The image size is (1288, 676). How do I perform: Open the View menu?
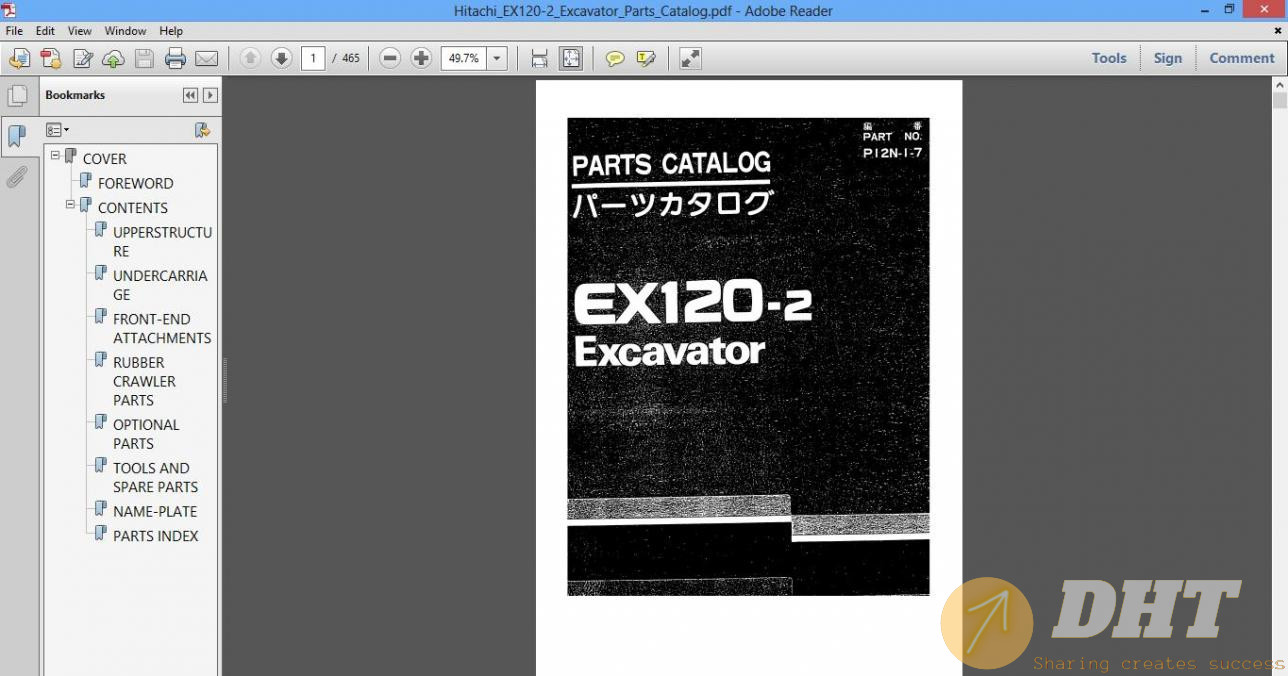[x=79, y=31]
